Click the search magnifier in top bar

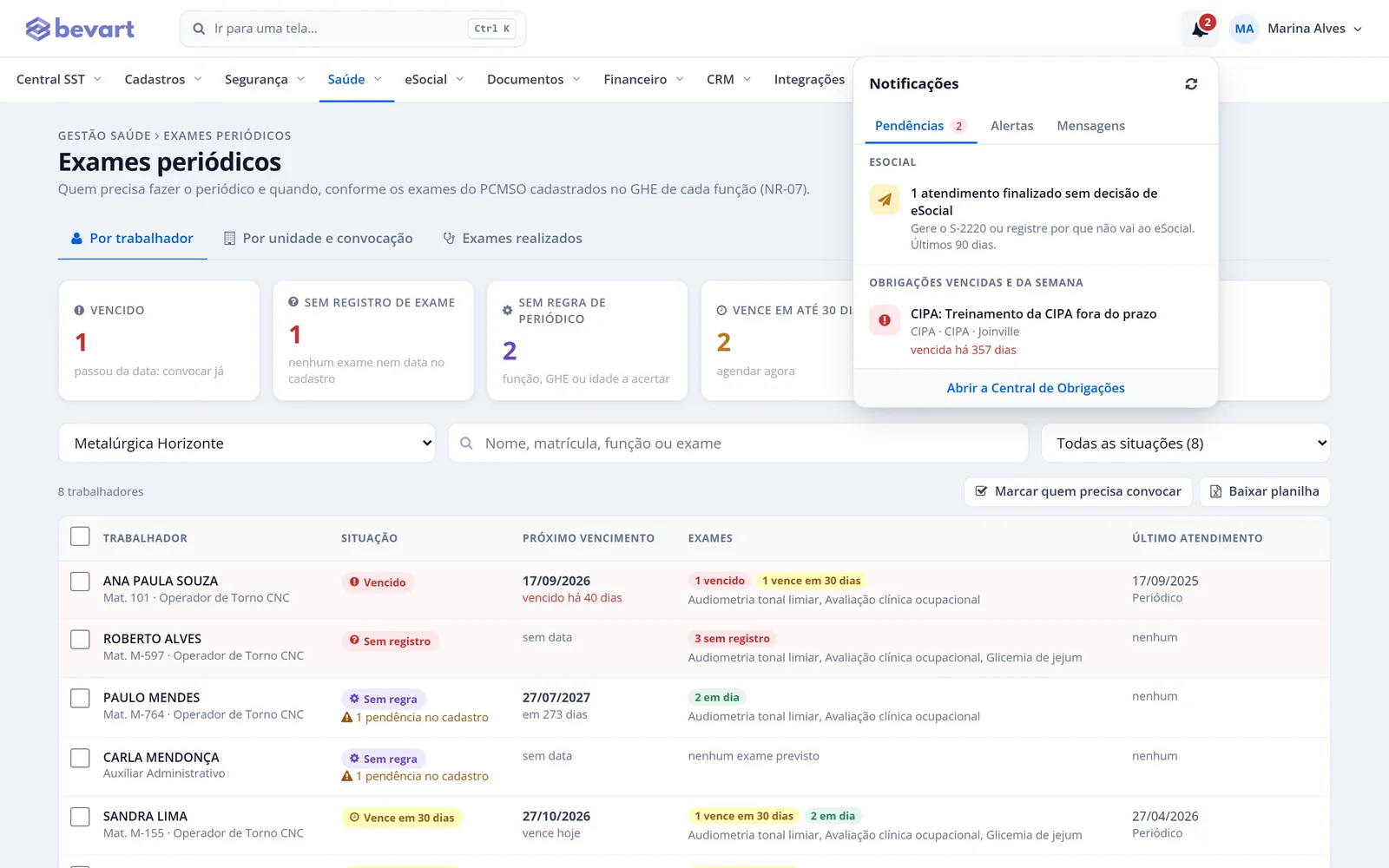tap(199, 29)
